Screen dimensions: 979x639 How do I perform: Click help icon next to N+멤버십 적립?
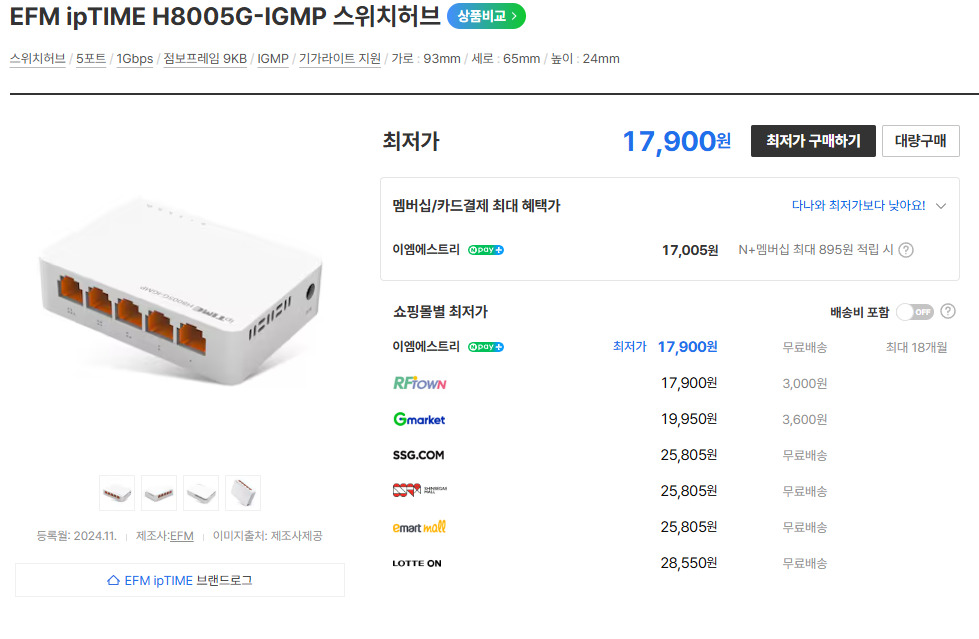(906, 250)
